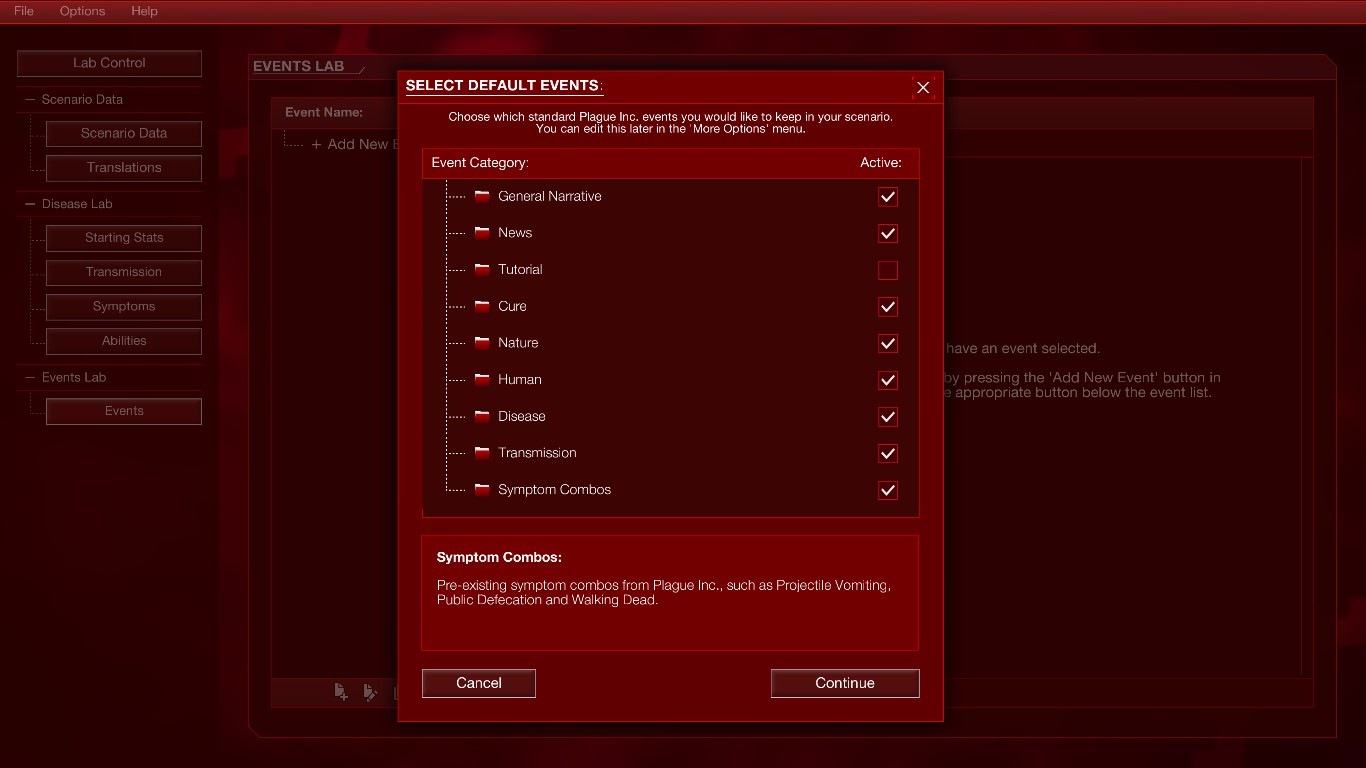
Task: Select the News category label
Action: [x=515, y=233]
